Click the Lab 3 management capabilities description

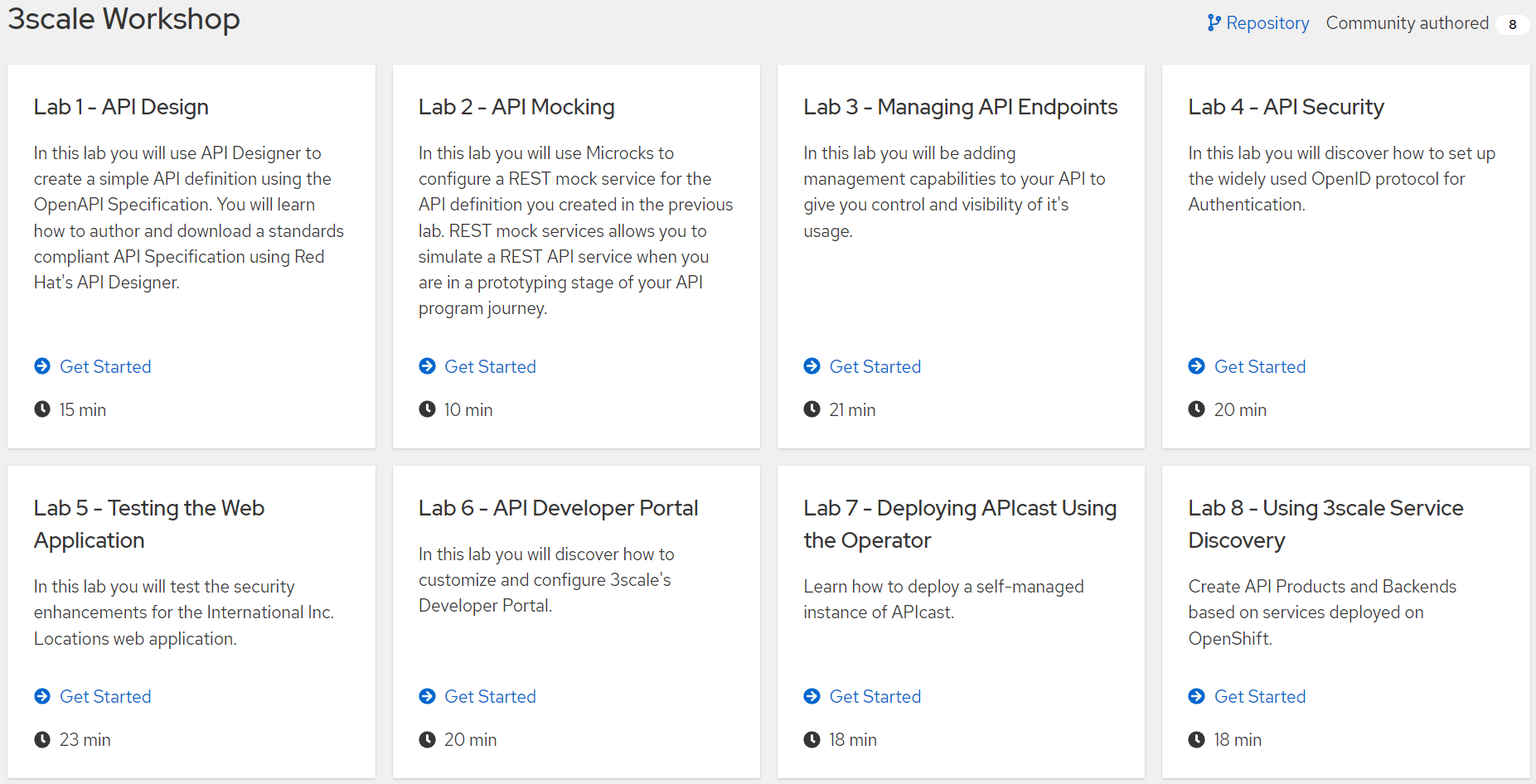click(x=954, y=191)
